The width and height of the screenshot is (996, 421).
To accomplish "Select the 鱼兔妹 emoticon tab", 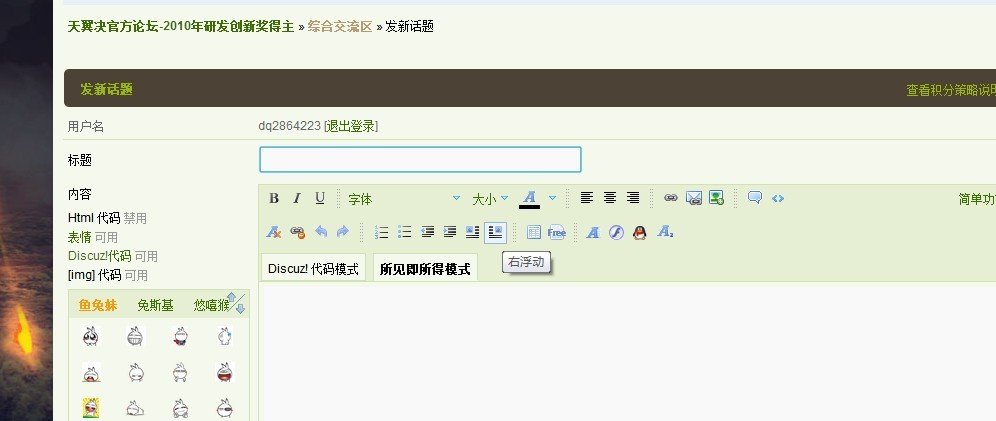I will 98,305.
